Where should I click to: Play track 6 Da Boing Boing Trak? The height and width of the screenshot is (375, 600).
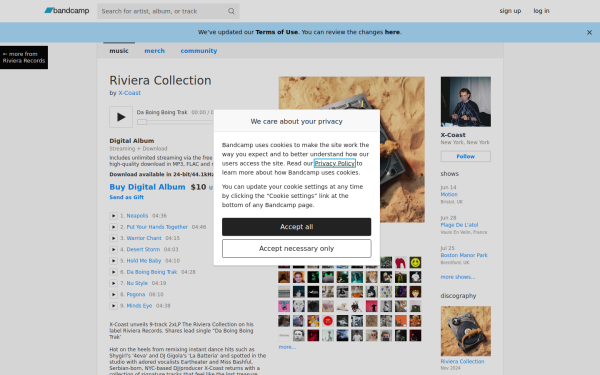(113, 272)
